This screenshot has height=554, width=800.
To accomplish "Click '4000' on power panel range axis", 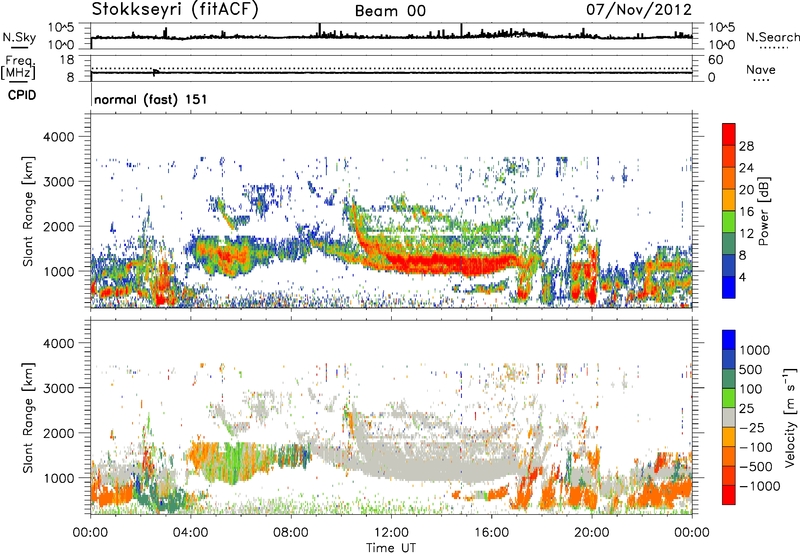I will 58,137.
